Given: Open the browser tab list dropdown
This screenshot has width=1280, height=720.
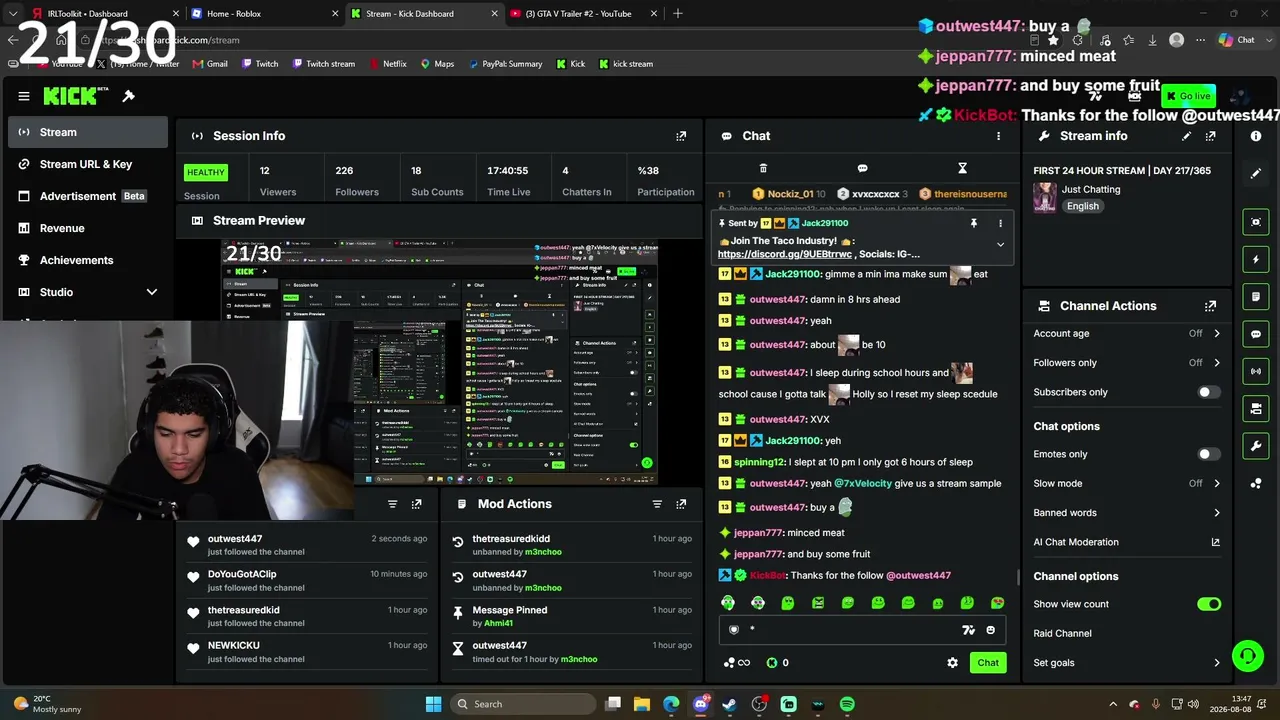Looking at the screenshot, I should point(13,14).
